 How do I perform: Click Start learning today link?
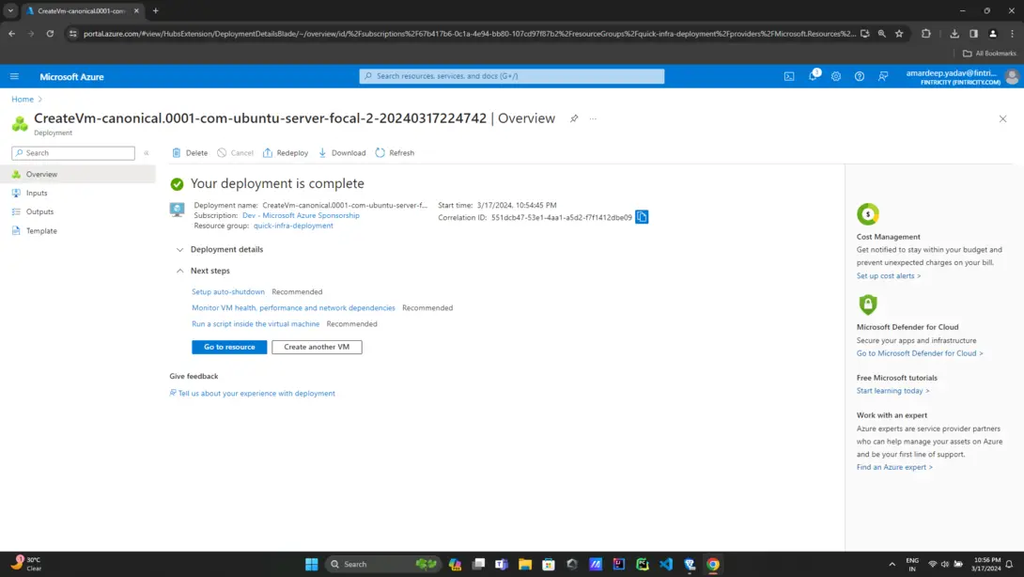point(893,391)
